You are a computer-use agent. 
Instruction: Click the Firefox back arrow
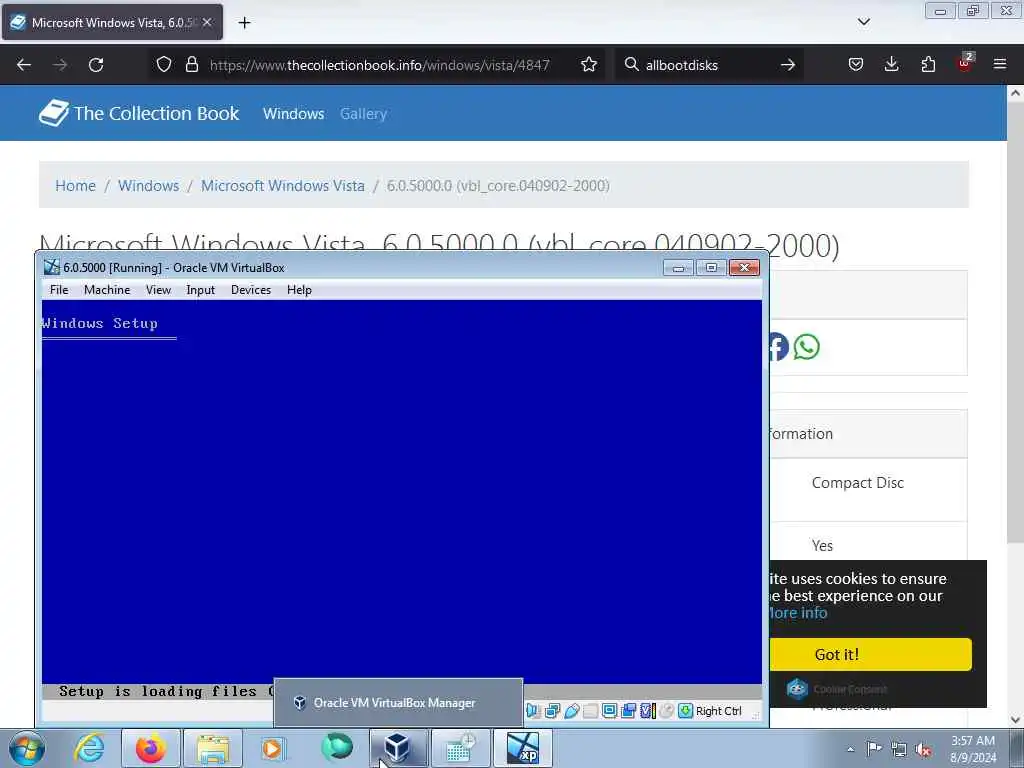coord(24,65)
